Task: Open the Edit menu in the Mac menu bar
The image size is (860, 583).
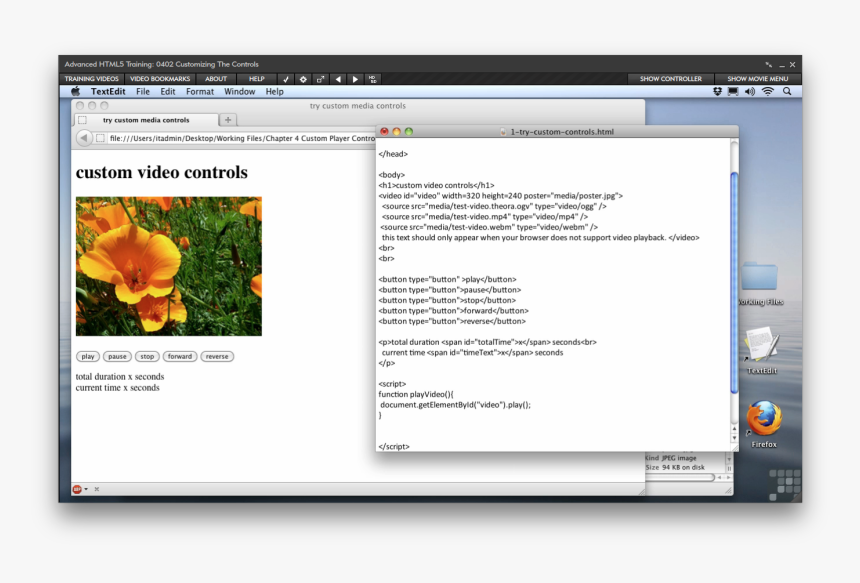Action: (168, 92)
